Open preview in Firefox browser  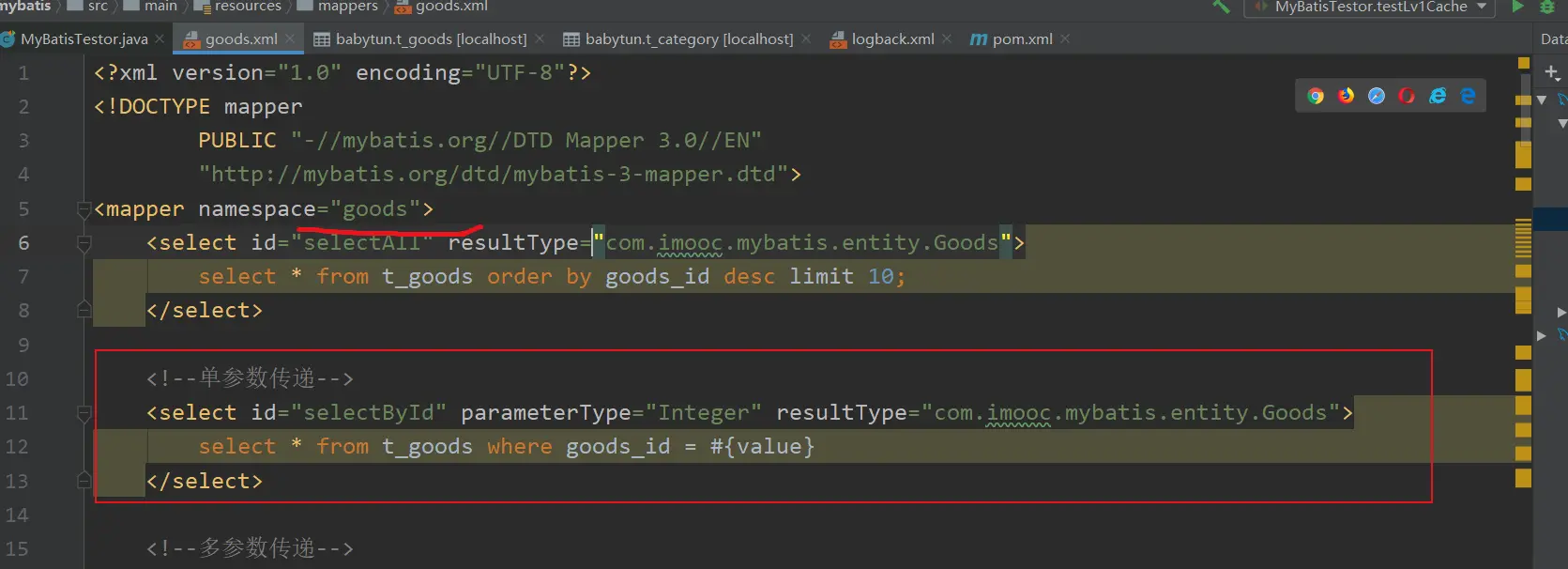1346,96
